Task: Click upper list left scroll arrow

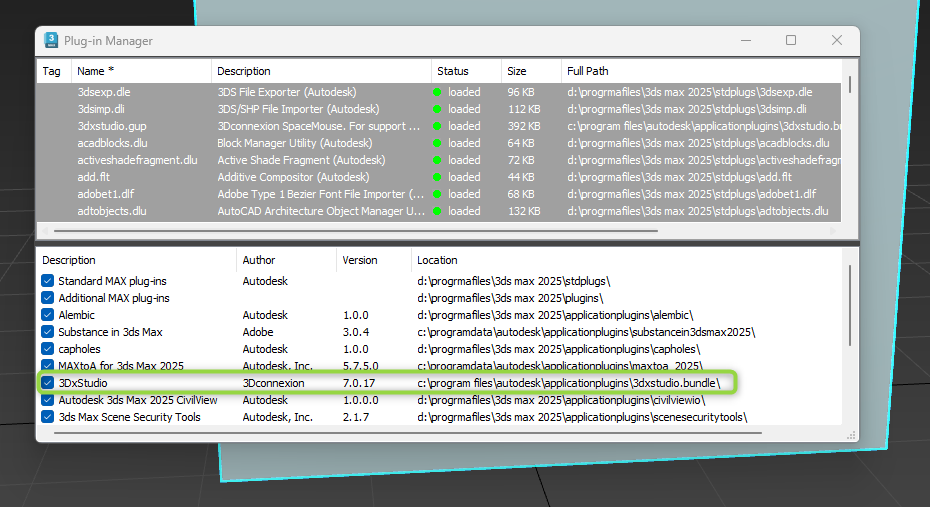Action: click(x=44, y=231)
